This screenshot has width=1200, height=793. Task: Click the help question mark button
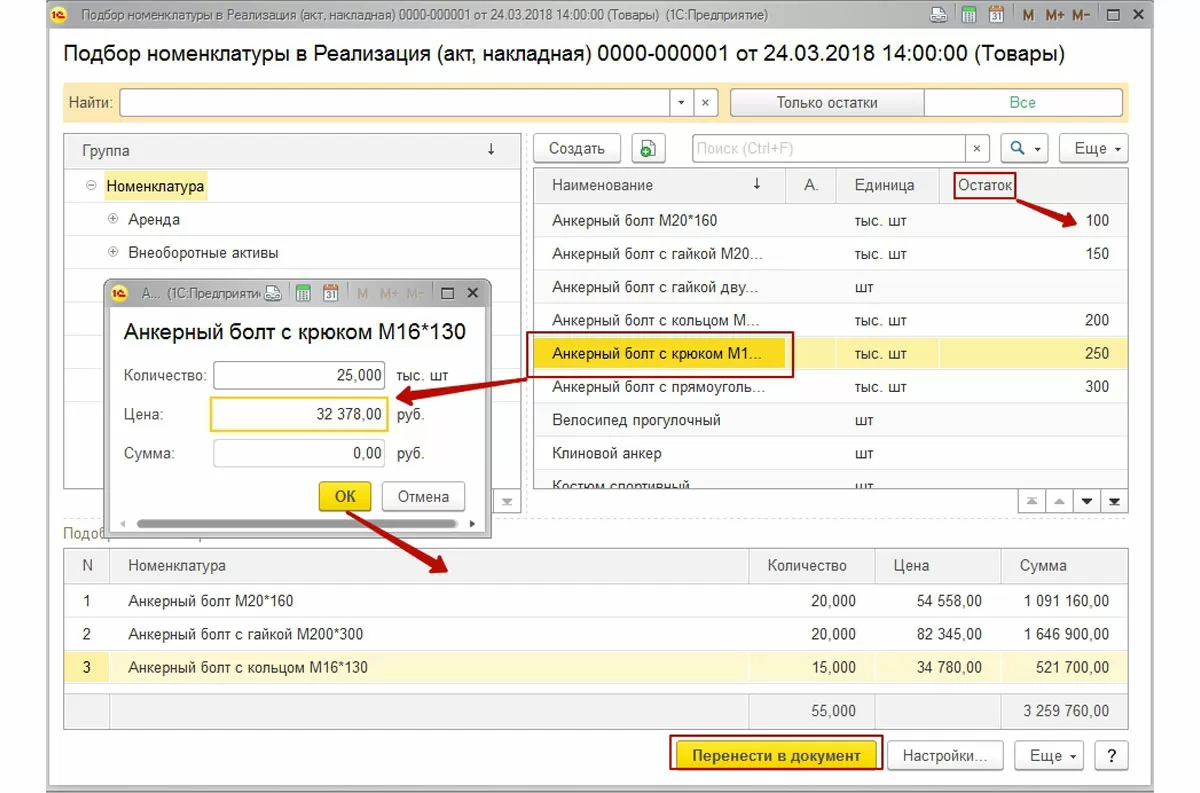[x=1111, y=755]
